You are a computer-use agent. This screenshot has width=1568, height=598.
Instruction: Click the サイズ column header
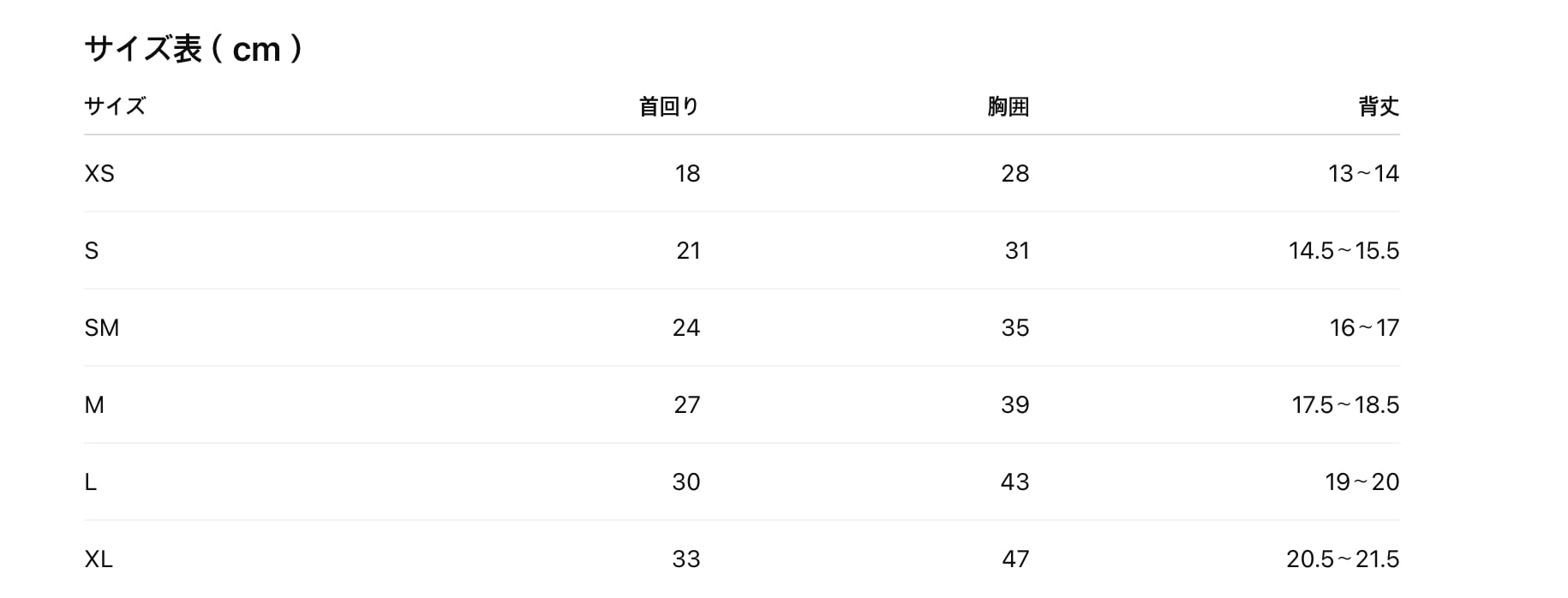tap(115, 106)
